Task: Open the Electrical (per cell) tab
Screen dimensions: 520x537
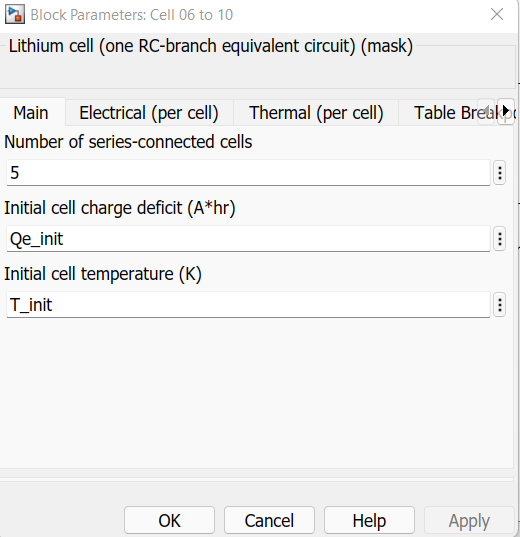Action: coord(149,113)
